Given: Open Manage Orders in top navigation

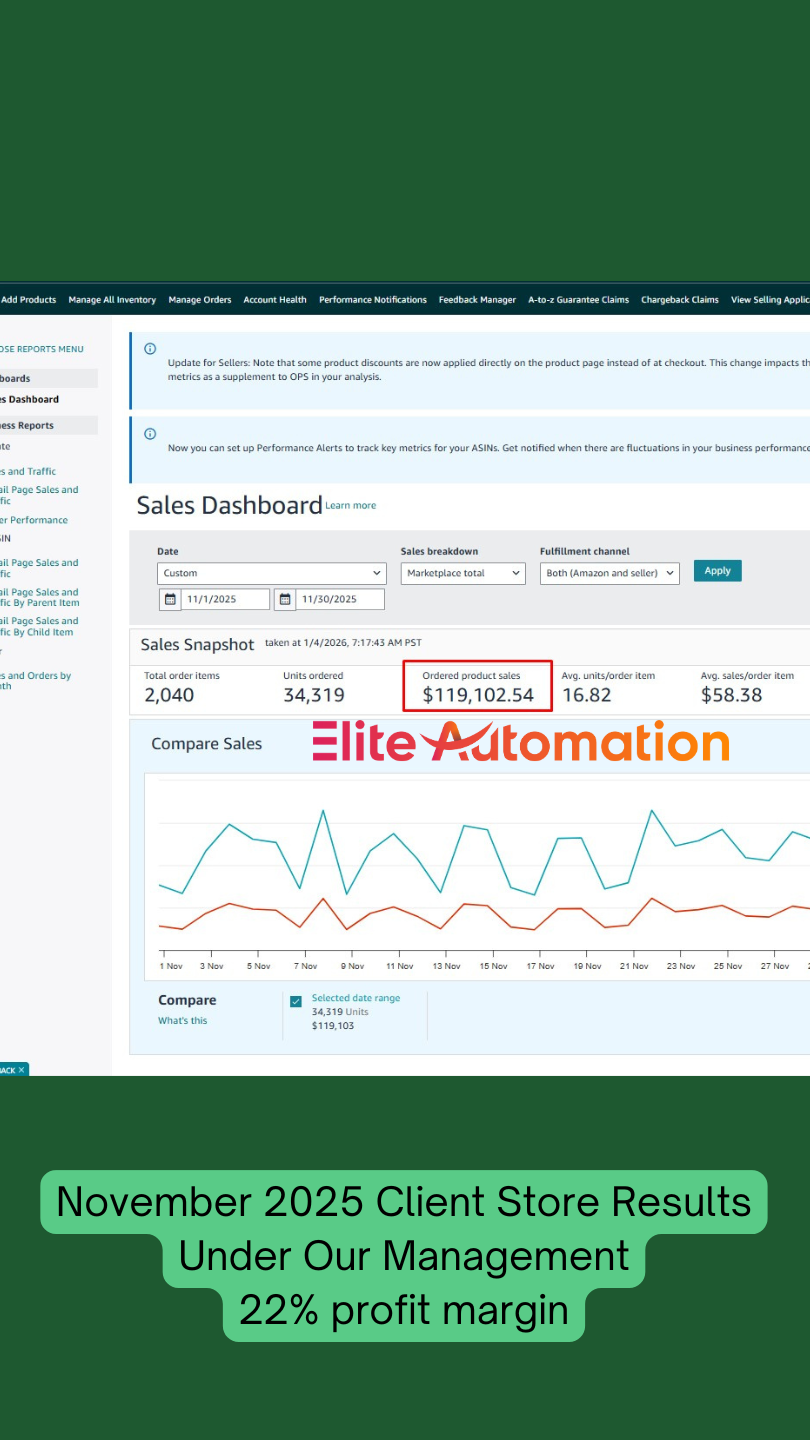Looking at the screenshot, I should click(200, 300).
